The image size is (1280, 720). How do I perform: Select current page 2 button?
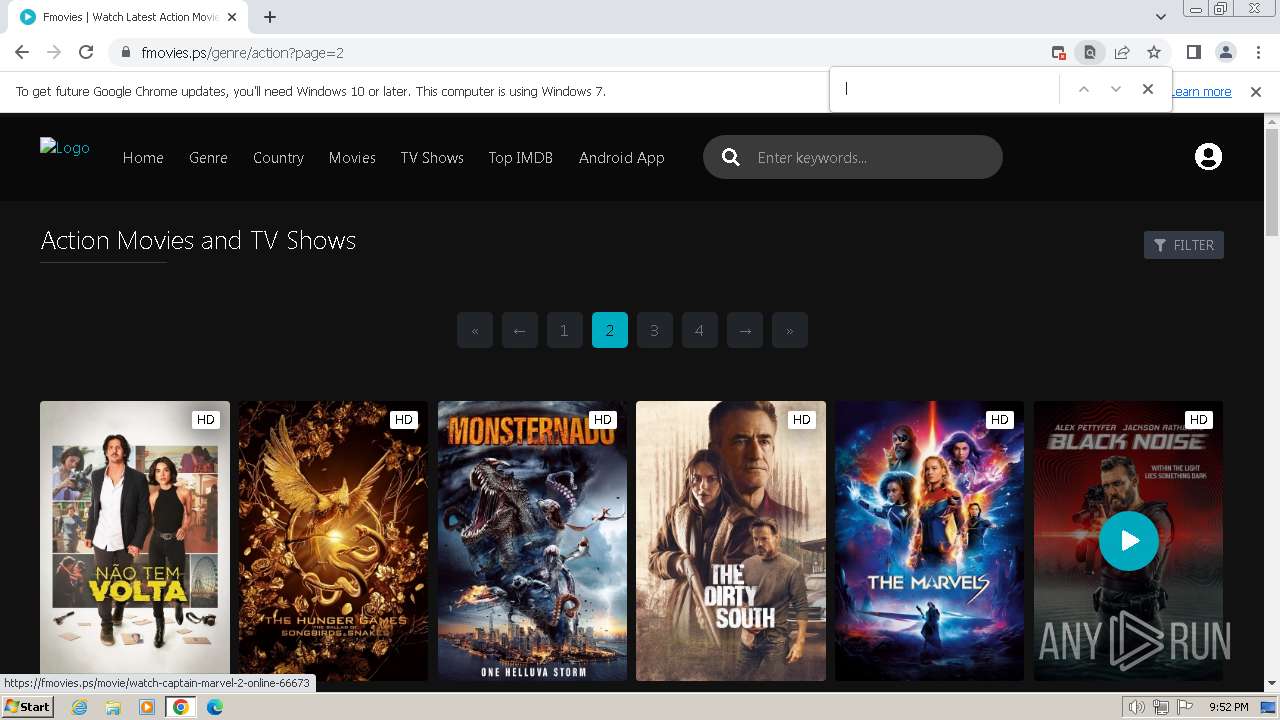pos(610,330)
